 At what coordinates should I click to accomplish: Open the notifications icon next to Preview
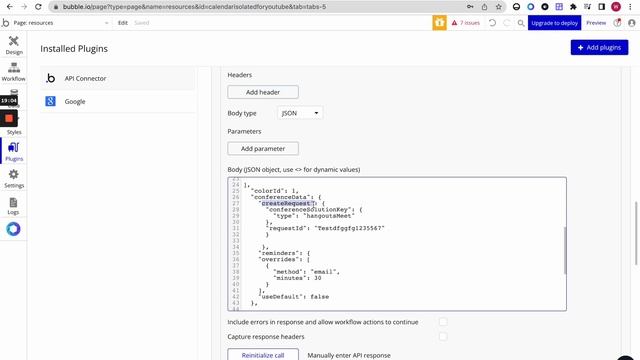617,23
